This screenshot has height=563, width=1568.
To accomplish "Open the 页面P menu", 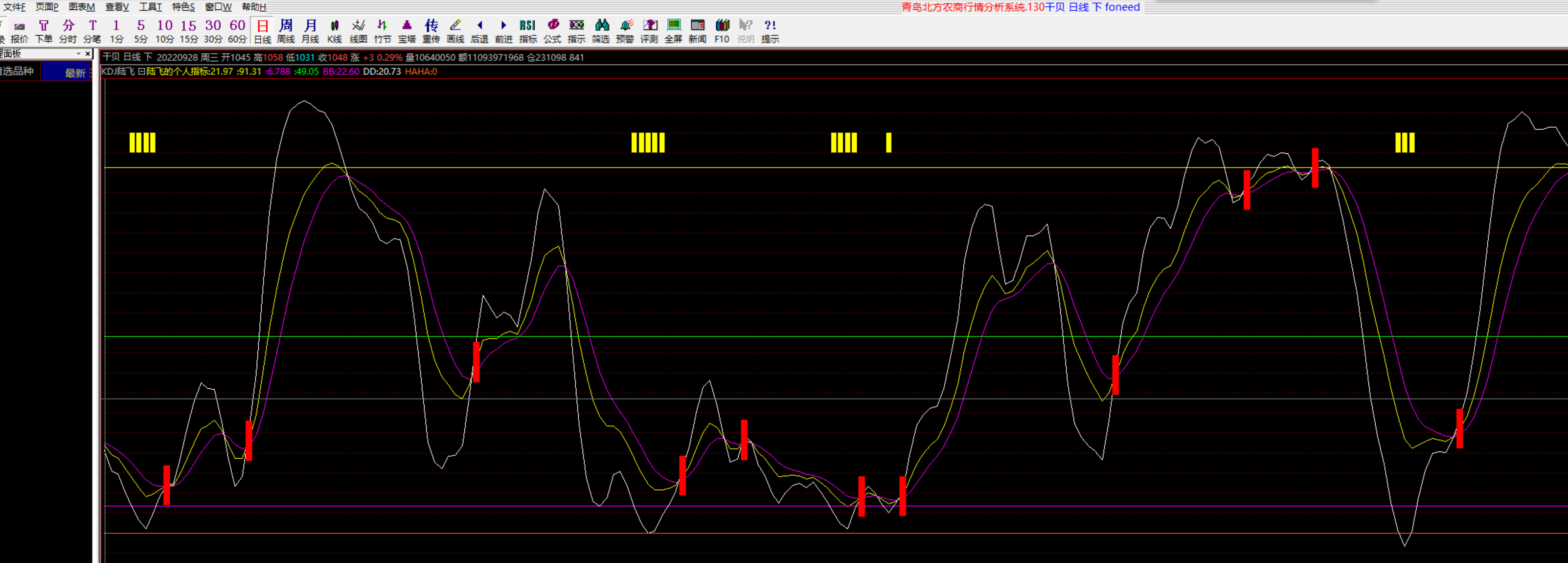I will click(47, 7).
